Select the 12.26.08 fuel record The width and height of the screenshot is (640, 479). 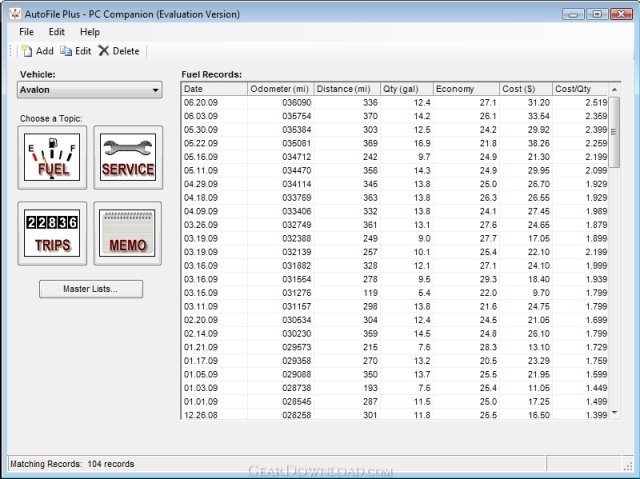click(395, 414)
